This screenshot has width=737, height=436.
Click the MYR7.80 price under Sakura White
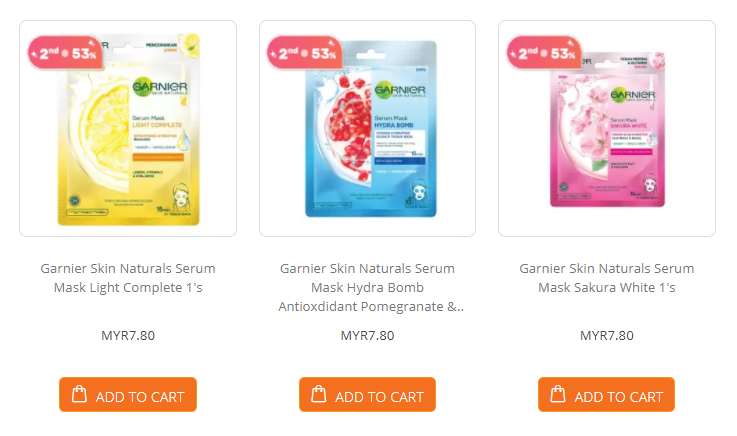(607, 335)
